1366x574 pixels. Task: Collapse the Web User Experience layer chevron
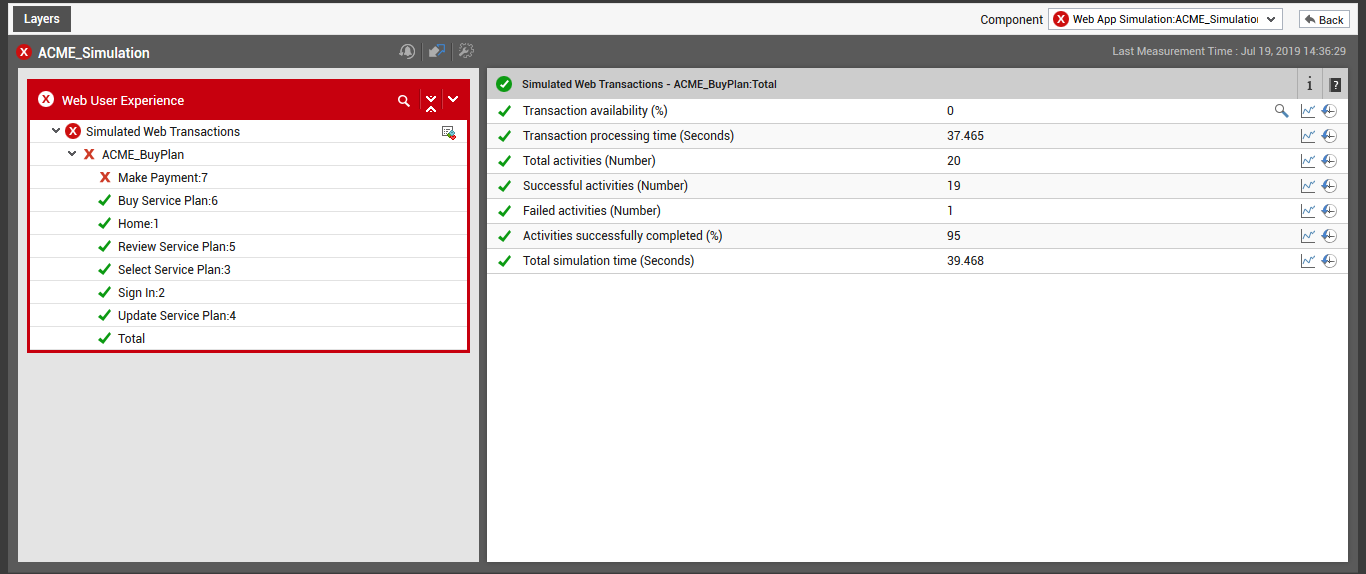click(x=453, y=99)
